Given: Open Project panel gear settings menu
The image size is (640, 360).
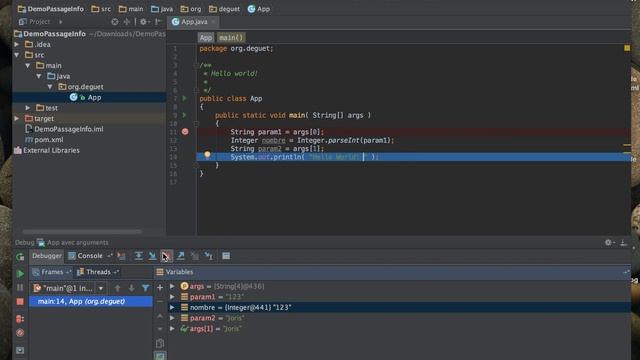Looking at the screenshot, I should click(x=144, y=22).
